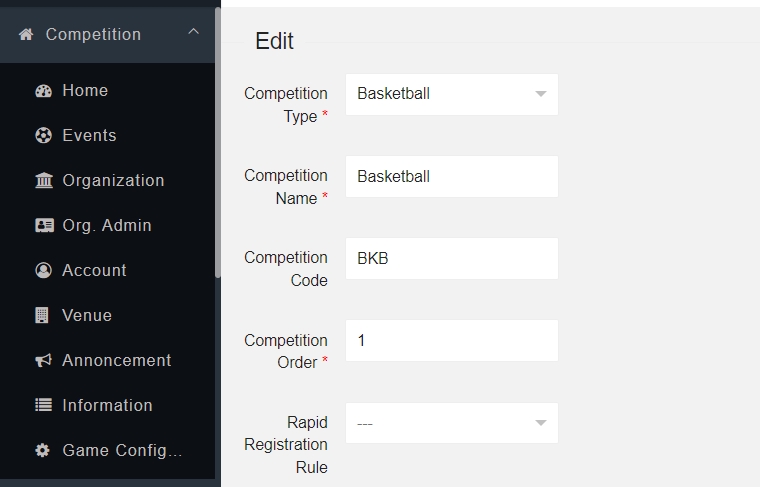Screen dimensions: 760x487
Task: Click the building Venue icon
Action: pyautogui.click(x=43, y=316)
